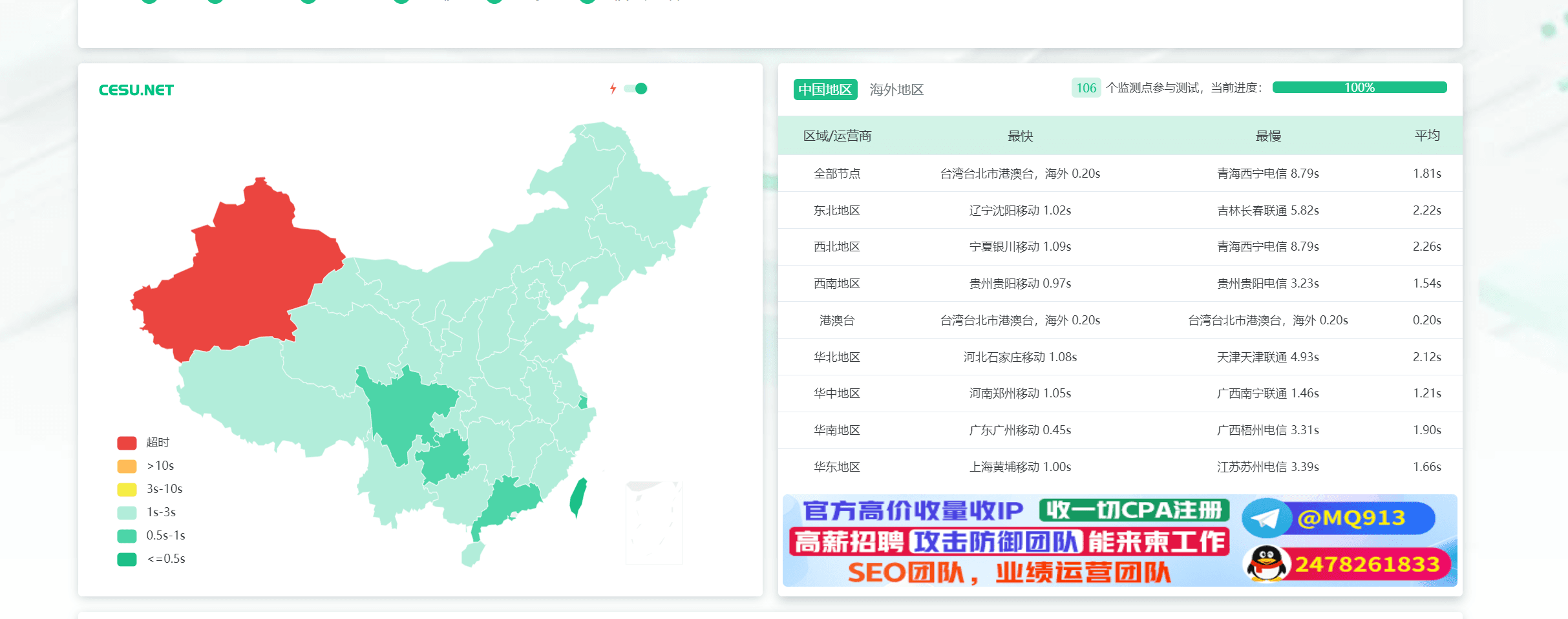Click the CESU.NET logo

click(136, 90)
